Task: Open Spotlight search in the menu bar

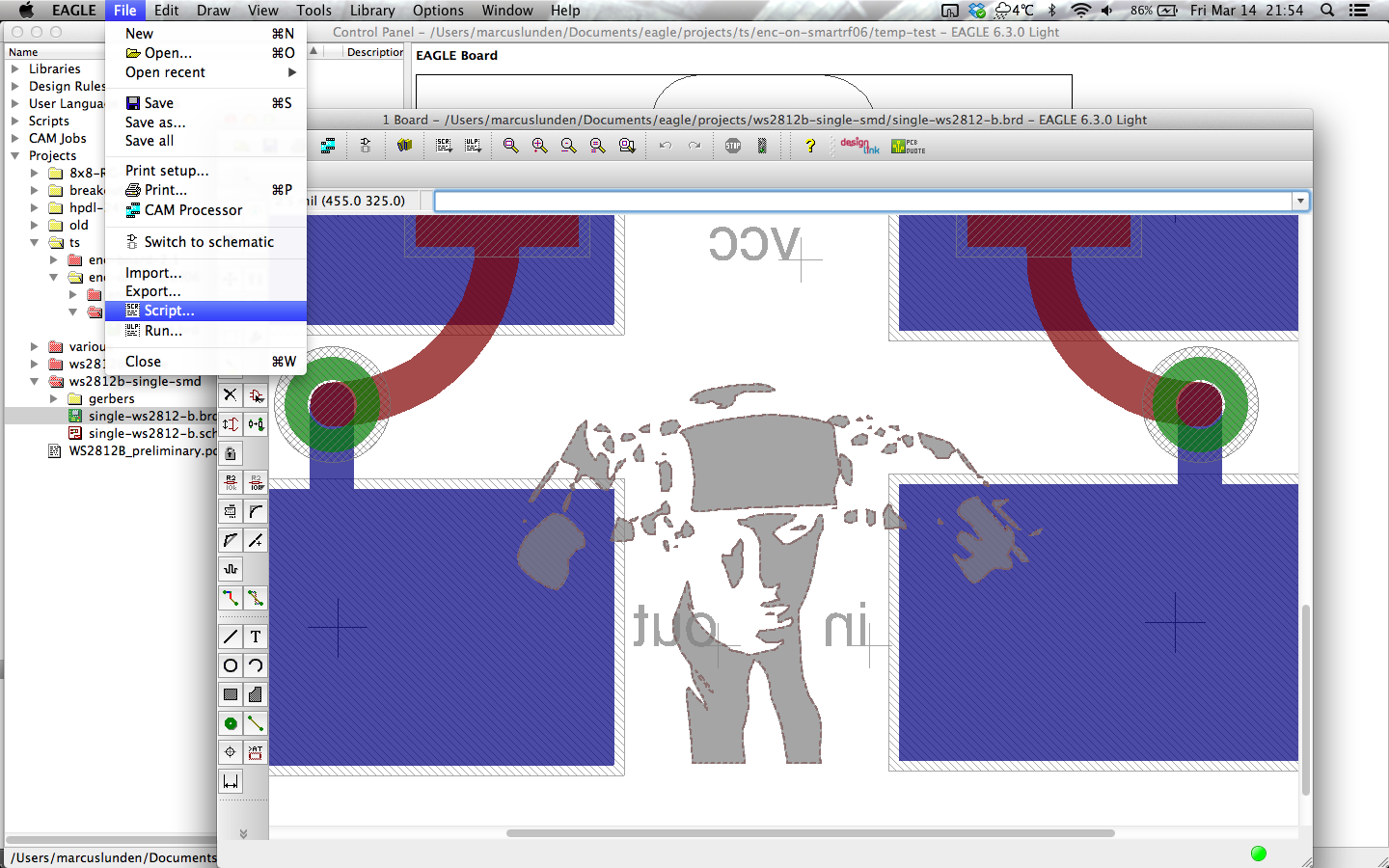Action: (1327, 11)
